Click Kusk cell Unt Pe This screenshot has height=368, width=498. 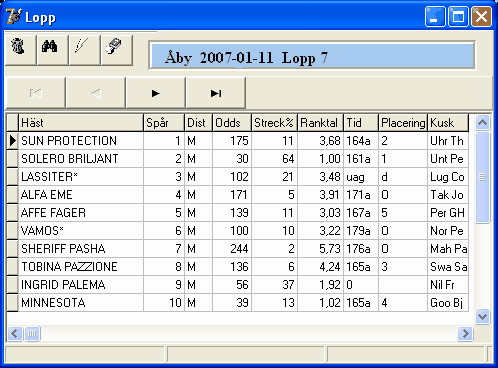[448, 159]
